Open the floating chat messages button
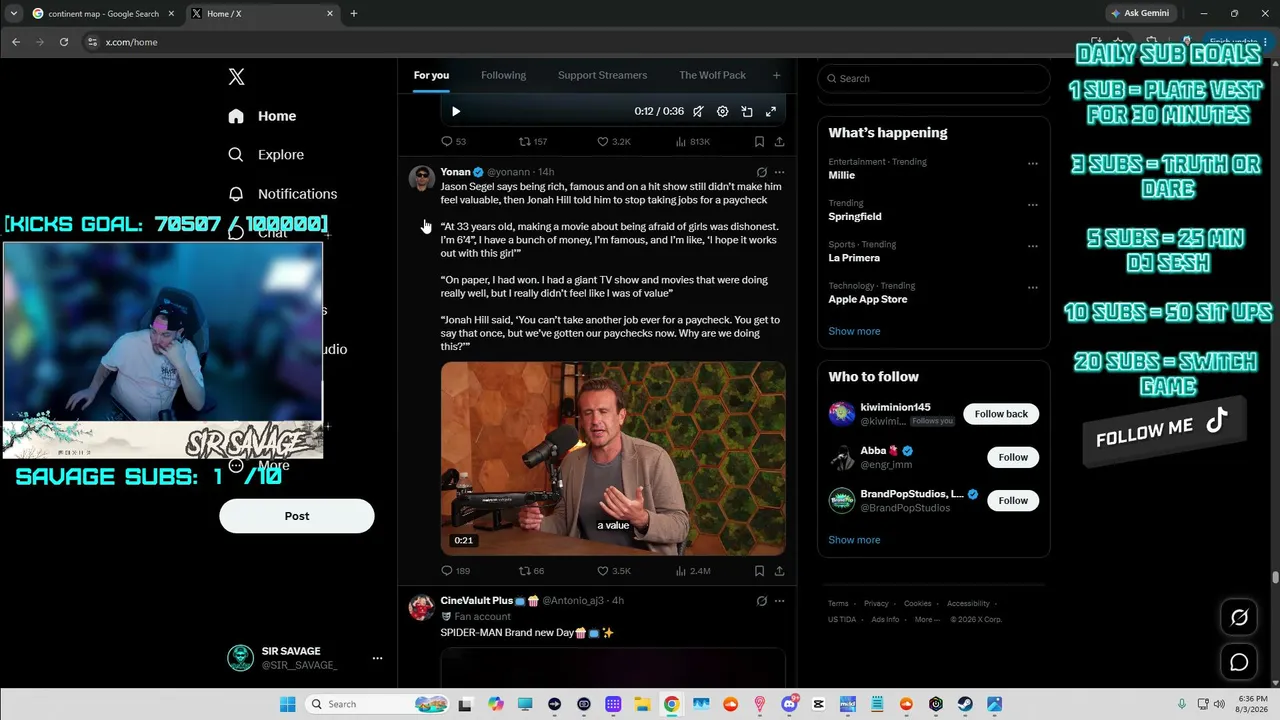1280x720 pixels. [1239, 662]
